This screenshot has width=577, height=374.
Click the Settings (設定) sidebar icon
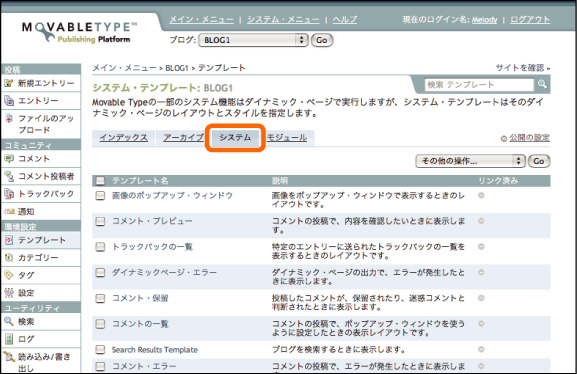pos(9,293)
